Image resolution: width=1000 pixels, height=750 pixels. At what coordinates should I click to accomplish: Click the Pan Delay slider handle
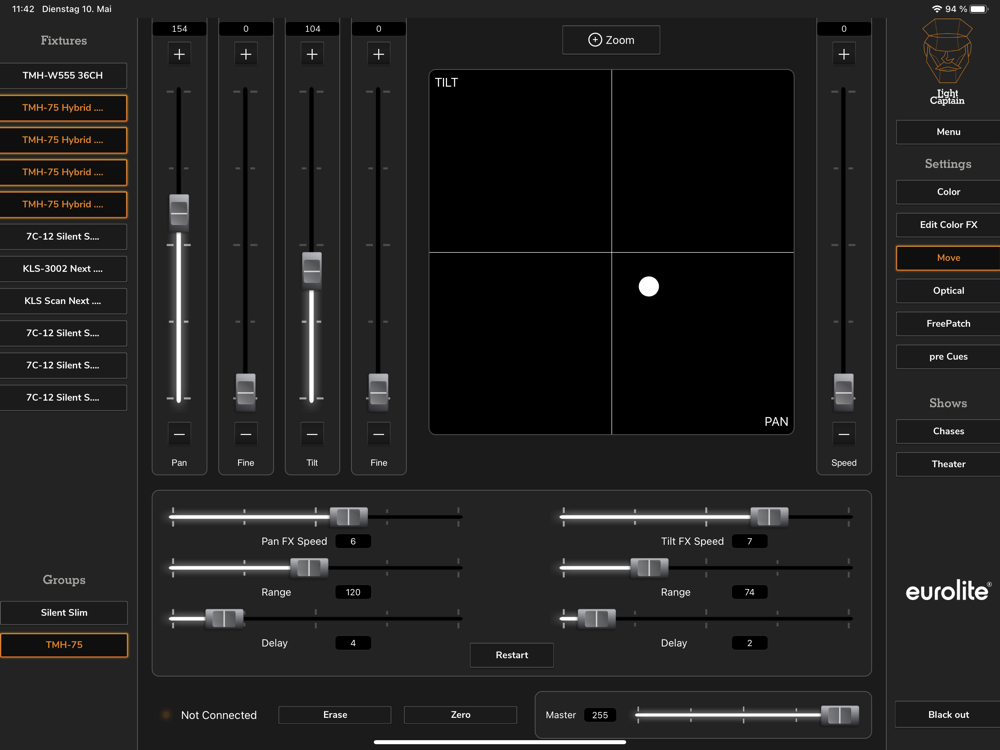(224, 619)
